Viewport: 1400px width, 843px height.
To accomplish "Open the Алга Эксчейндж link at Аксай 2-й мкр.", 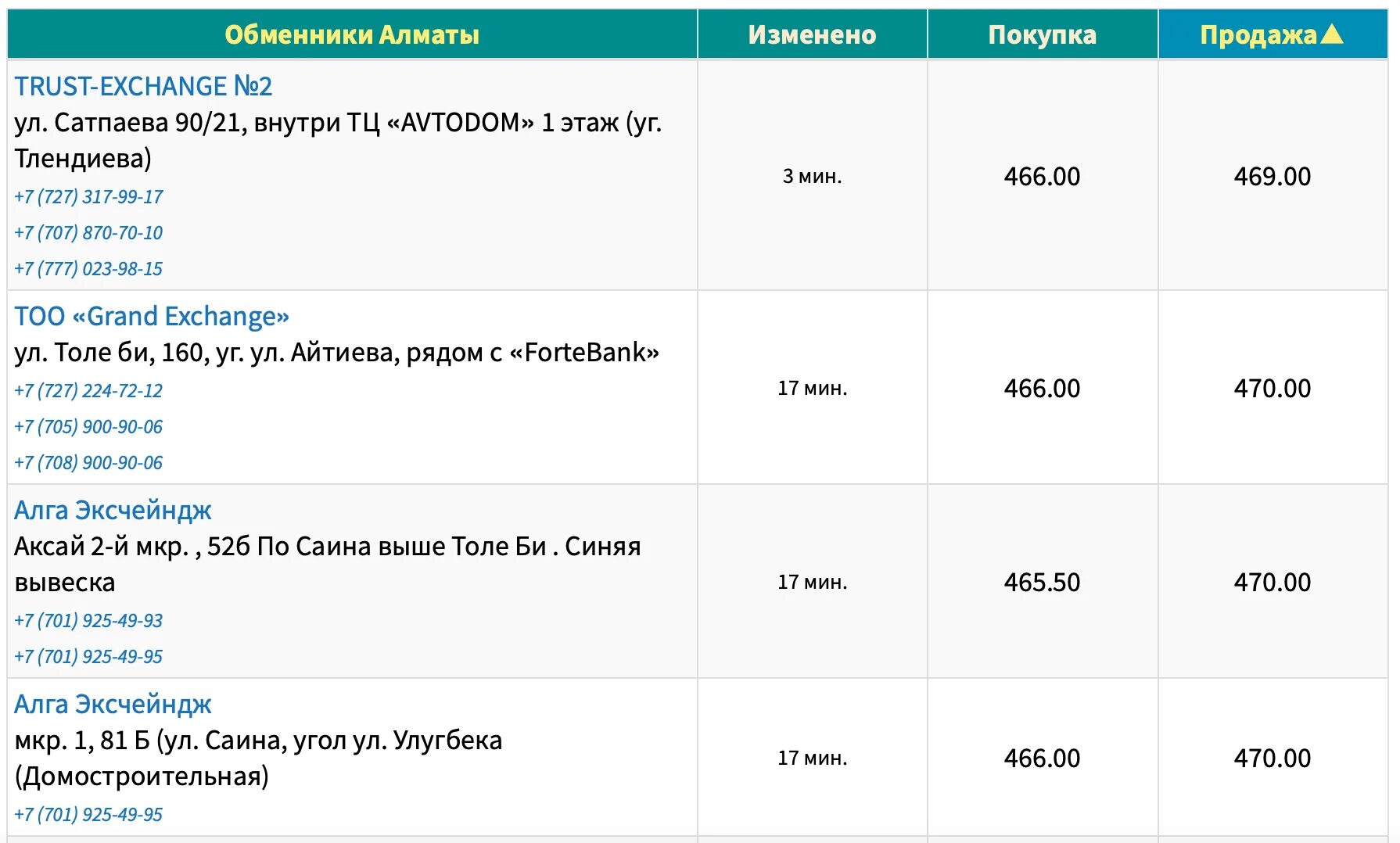I will pyautogui.click(x=113, y=510).
